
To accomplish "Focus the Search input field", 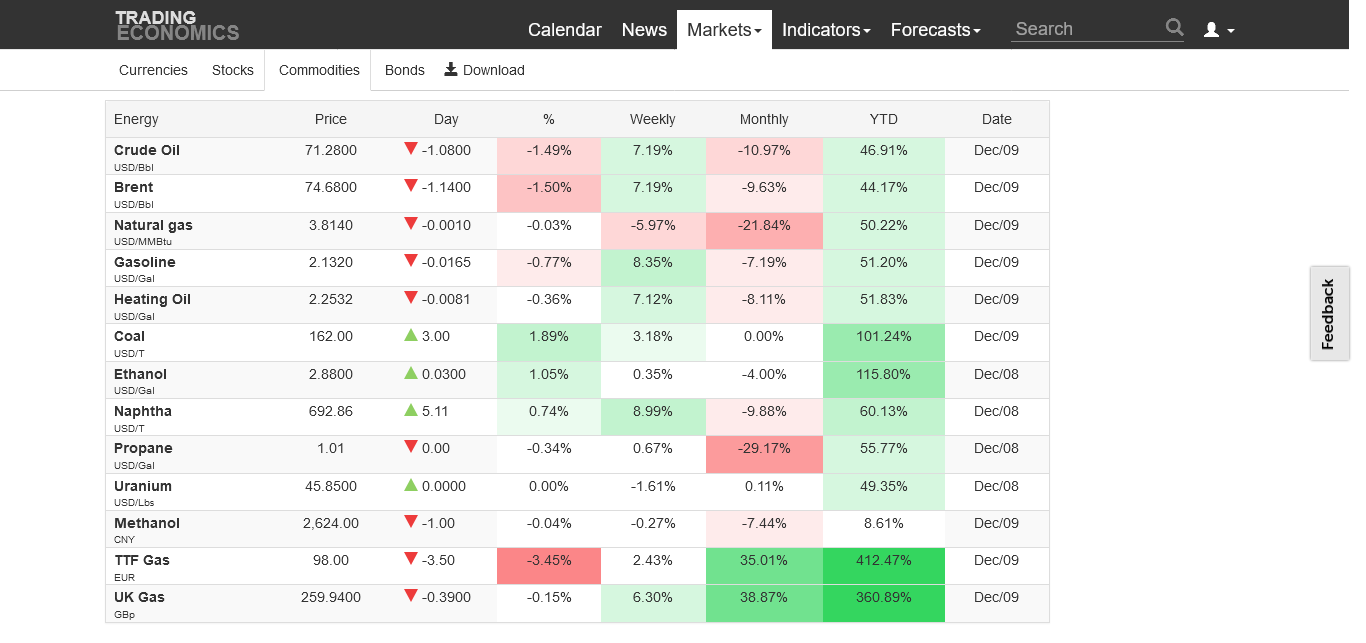I will [x=1085, y=29].
